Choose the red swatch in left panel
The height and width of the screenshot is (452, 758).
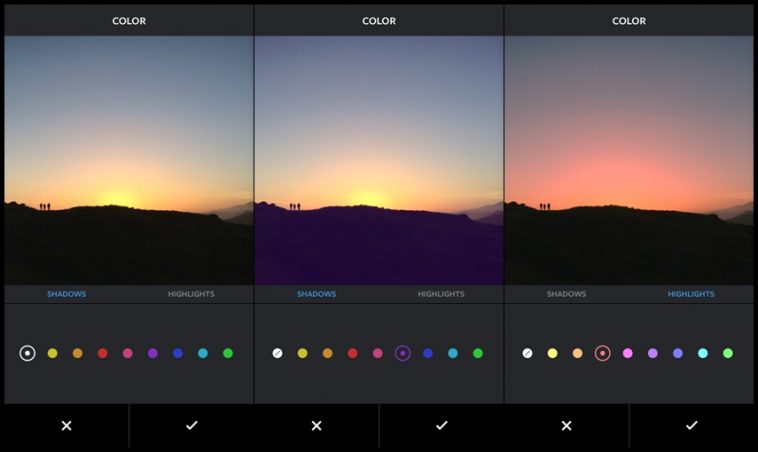click(x=102, y=353)
